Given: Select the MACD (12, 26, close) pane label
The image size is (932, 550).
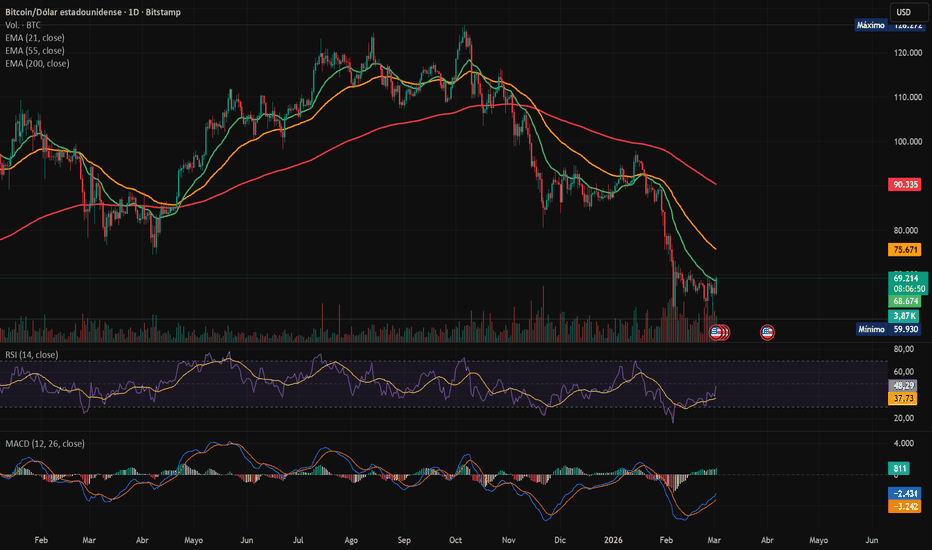Looking at the screenshot, I should click(45, 444).
